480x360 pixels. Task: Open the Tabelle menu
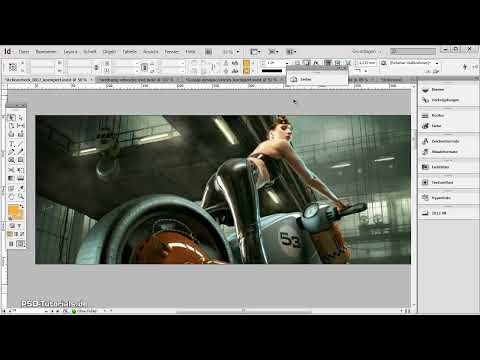coord(129,52)
